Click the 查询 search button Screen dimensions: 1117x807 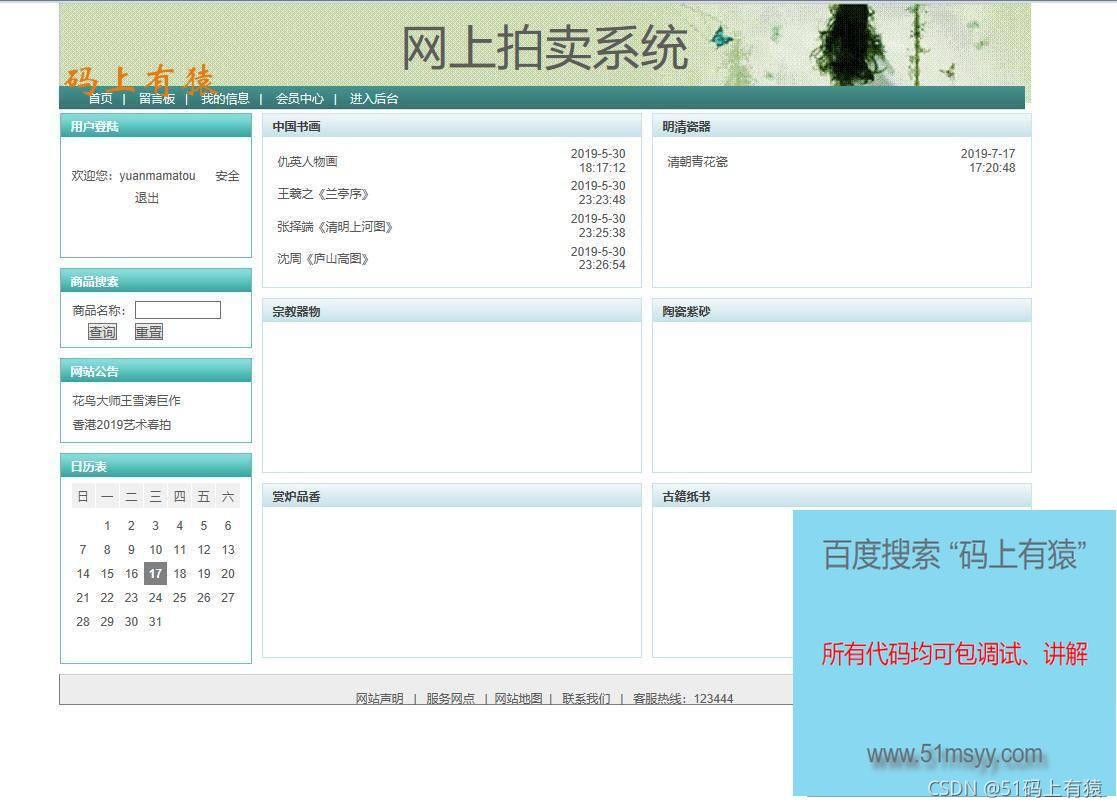pyautogui.click(x=102, y=331)
